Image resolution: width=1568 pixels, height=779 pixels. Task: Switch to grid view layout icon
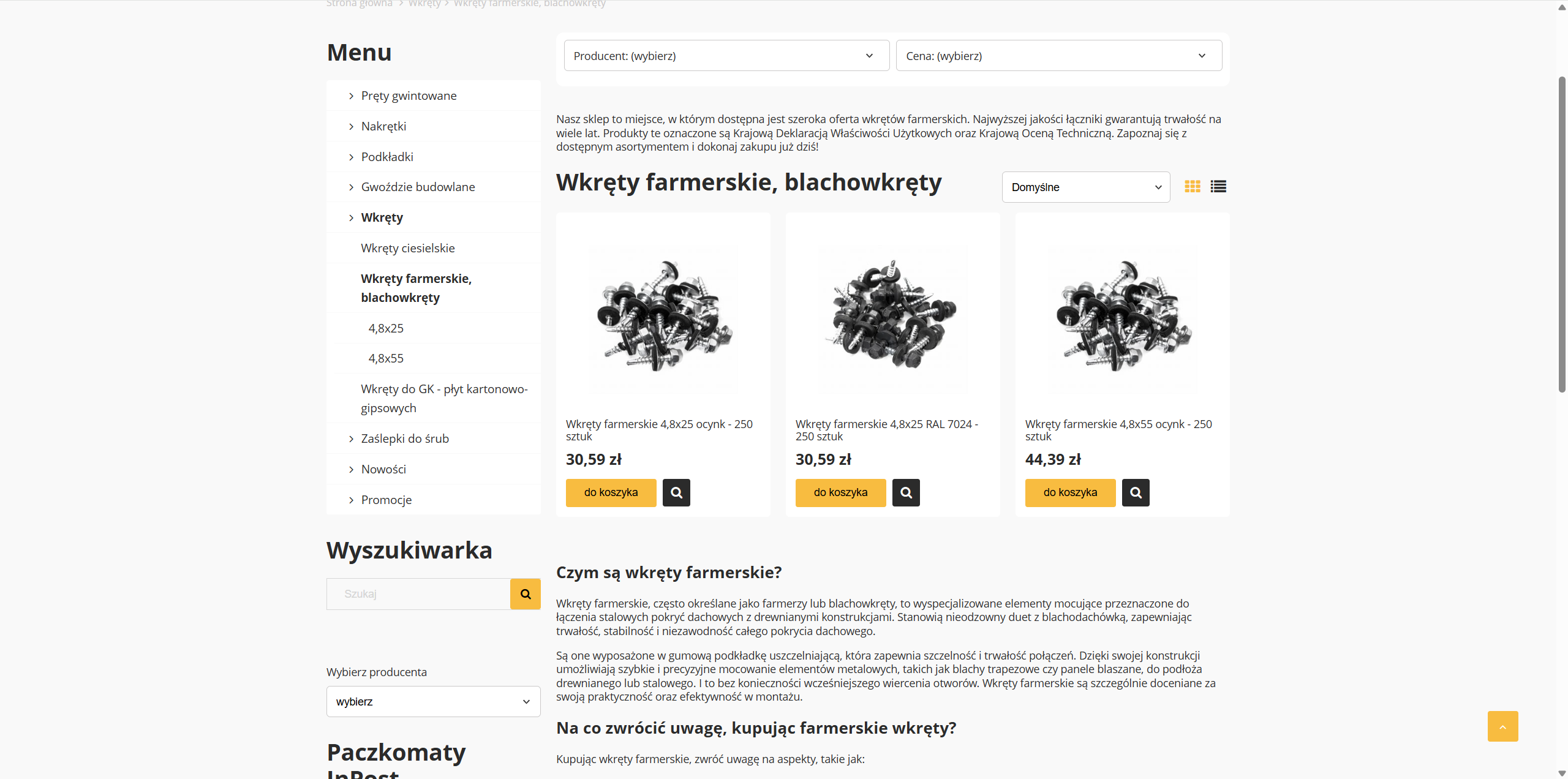pyautogui.click(x=1192, y=187)
